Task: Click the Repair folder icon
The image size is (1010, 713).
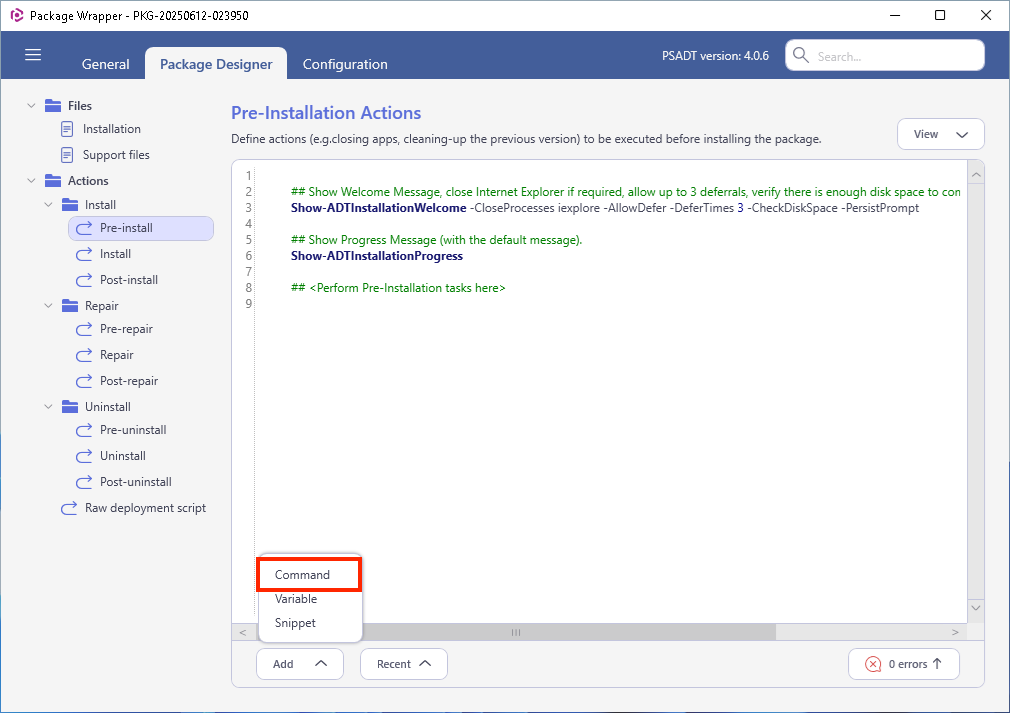Action: tap(70, 306)
